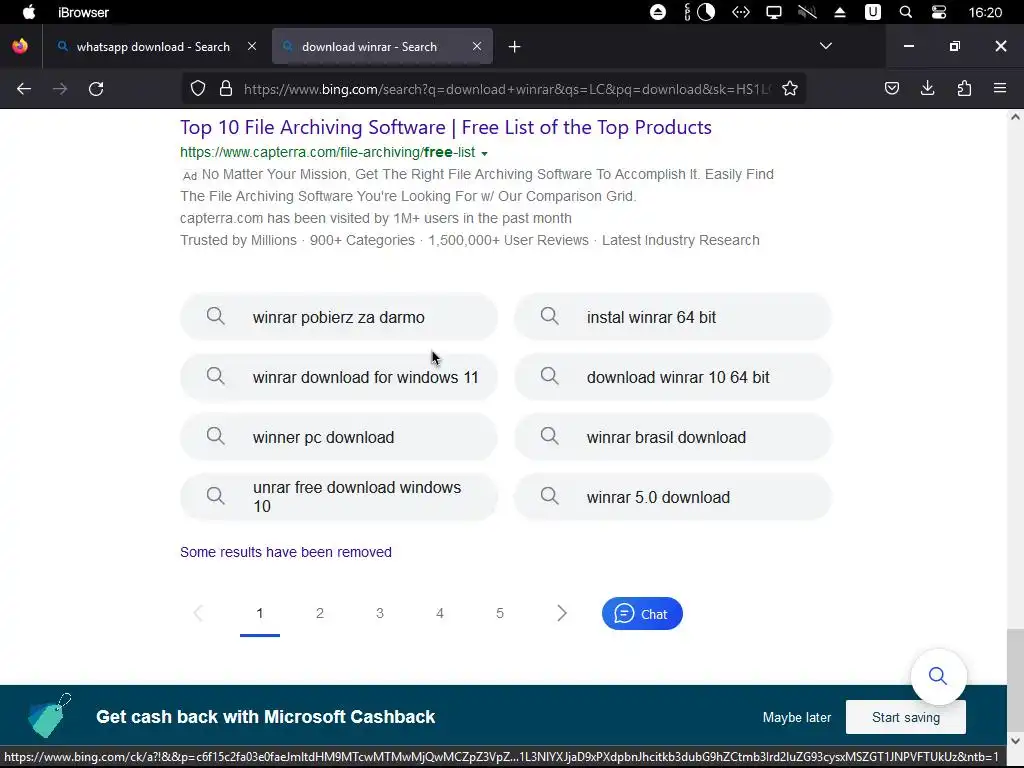Image resolution: width=1024 pixels, height=768 pixels.
Task: Close the download winrar tab
Action: (x=477, y=46)
